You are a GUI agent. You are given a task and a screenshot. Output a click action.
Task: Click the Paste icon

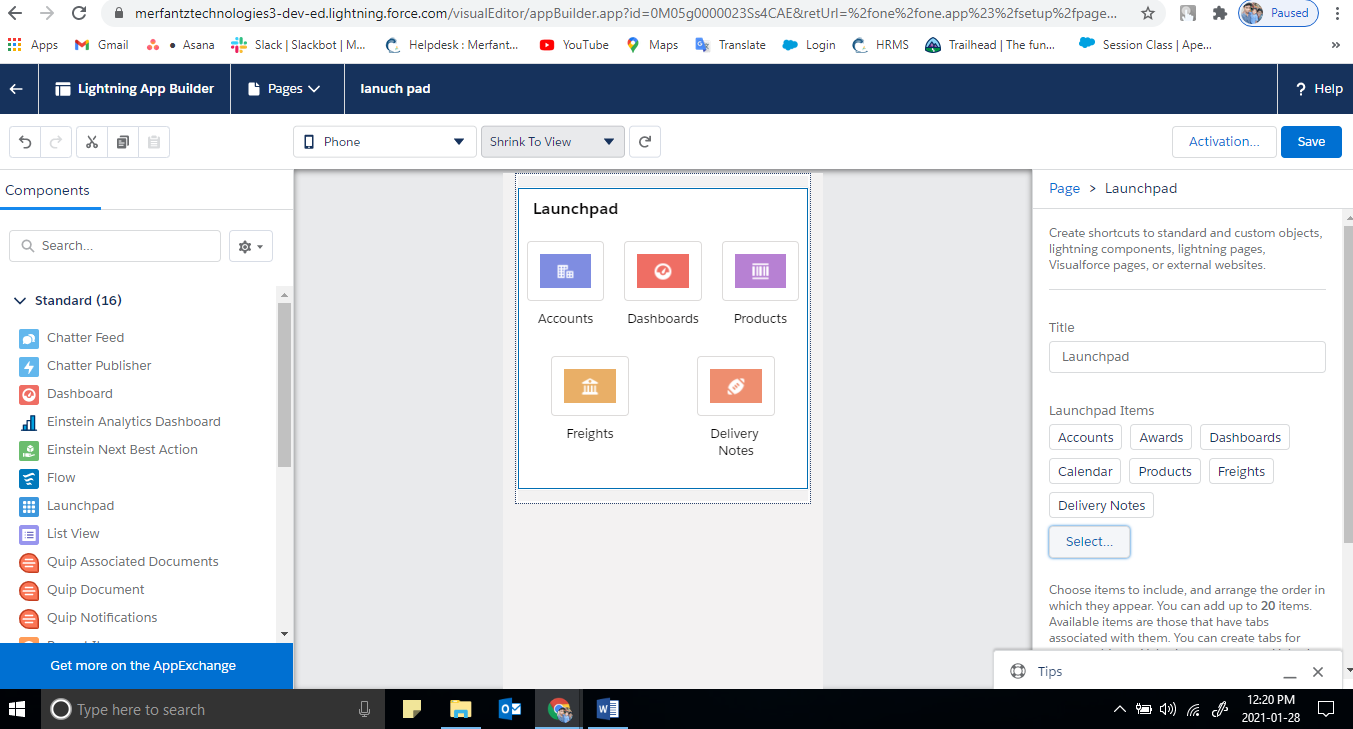(153, 141)
